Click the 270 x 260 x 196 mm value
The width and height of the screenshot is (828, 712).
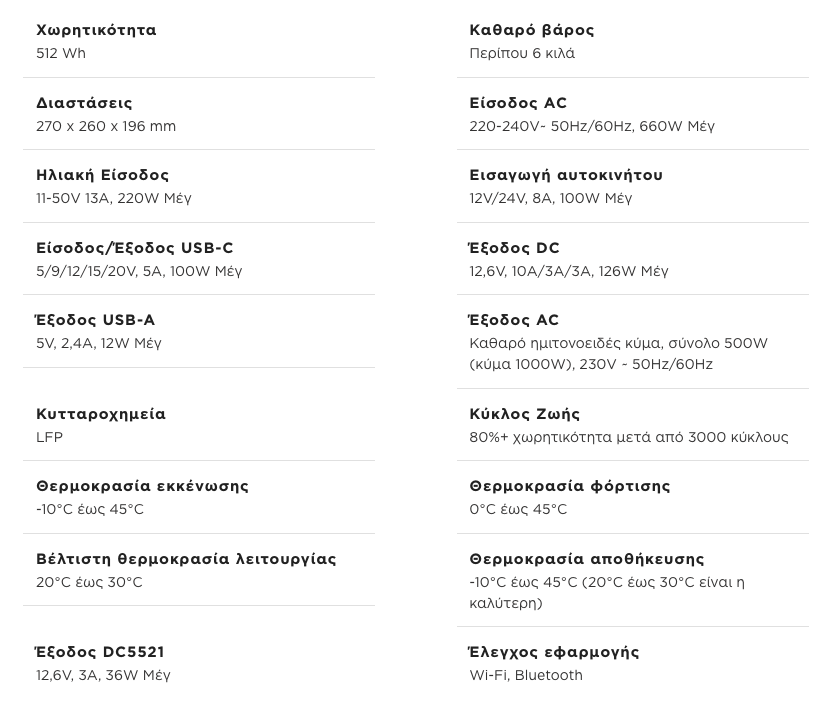point(106,126)
